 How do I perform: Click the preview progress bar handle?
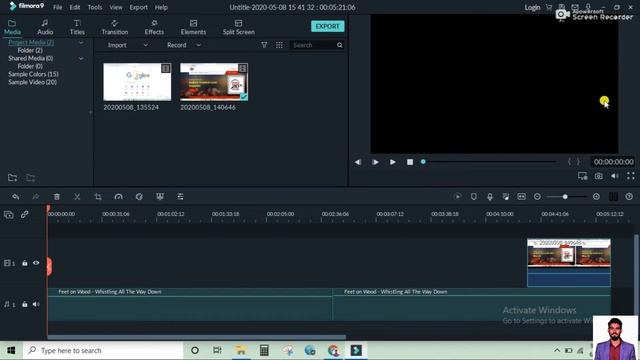tap(423, 162)
